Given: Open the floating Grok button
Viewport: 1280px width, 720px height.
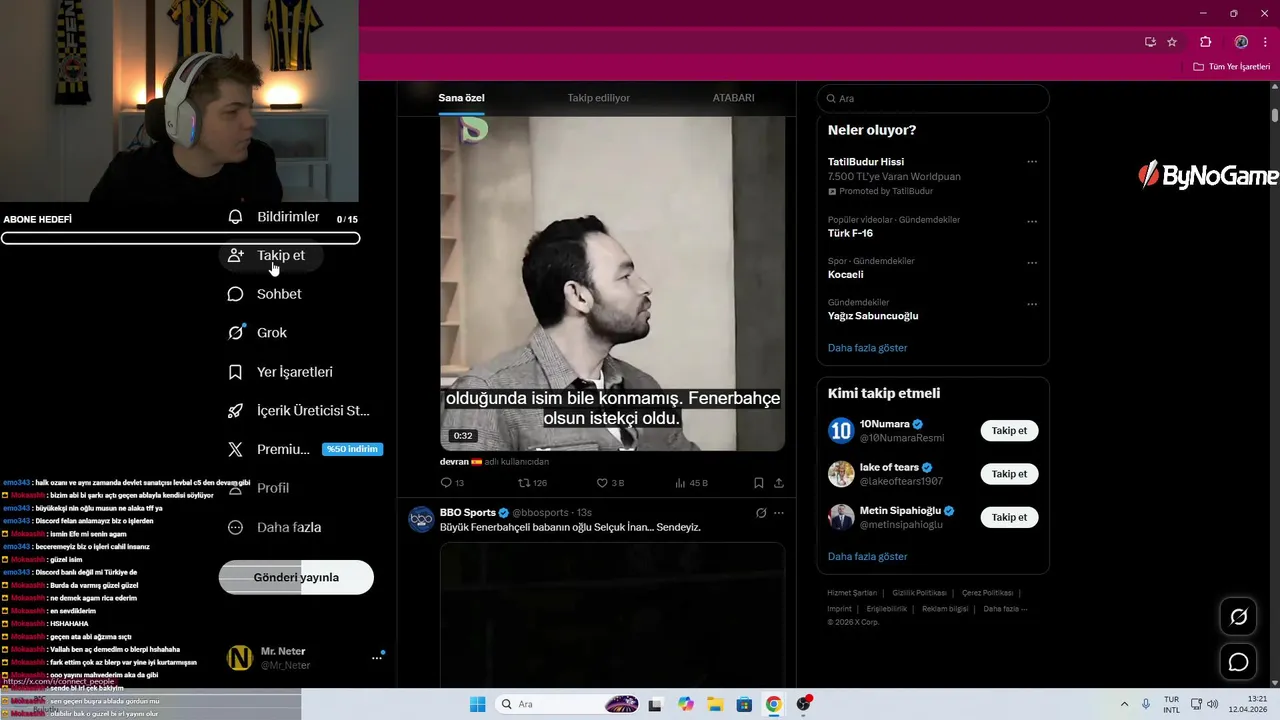Looking at the screenshot, I should tap(1238, 617).
